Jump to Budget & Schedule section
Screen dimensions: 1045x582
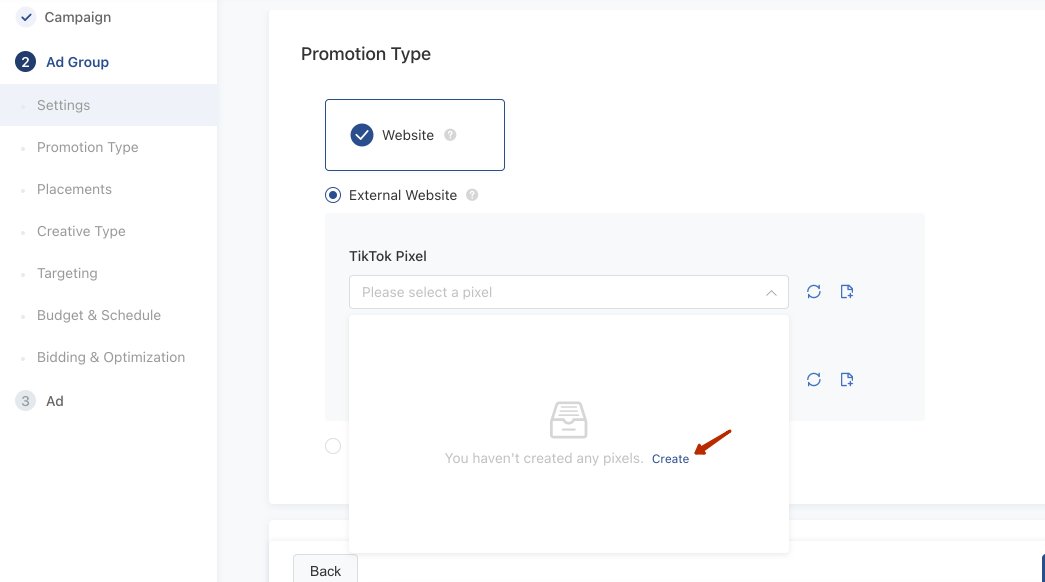[x=99, y=315]
